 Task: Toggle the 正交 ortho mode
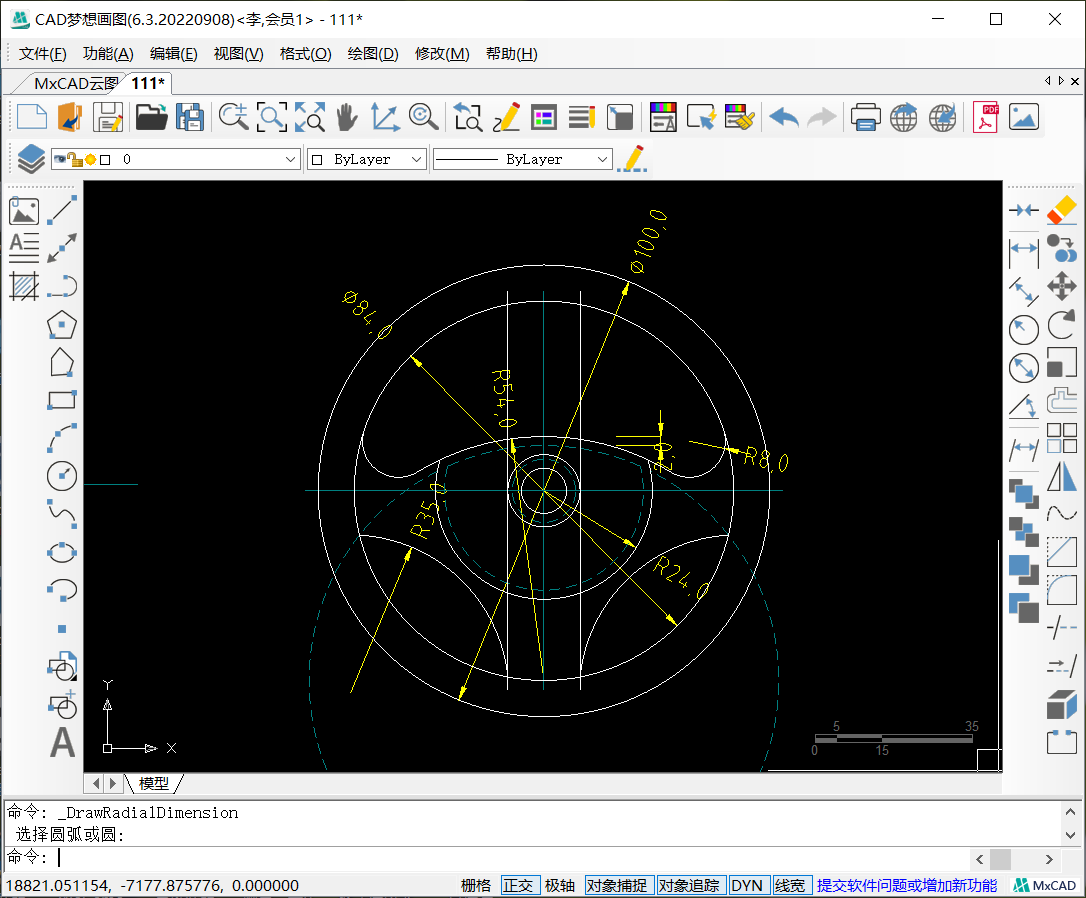518,885
